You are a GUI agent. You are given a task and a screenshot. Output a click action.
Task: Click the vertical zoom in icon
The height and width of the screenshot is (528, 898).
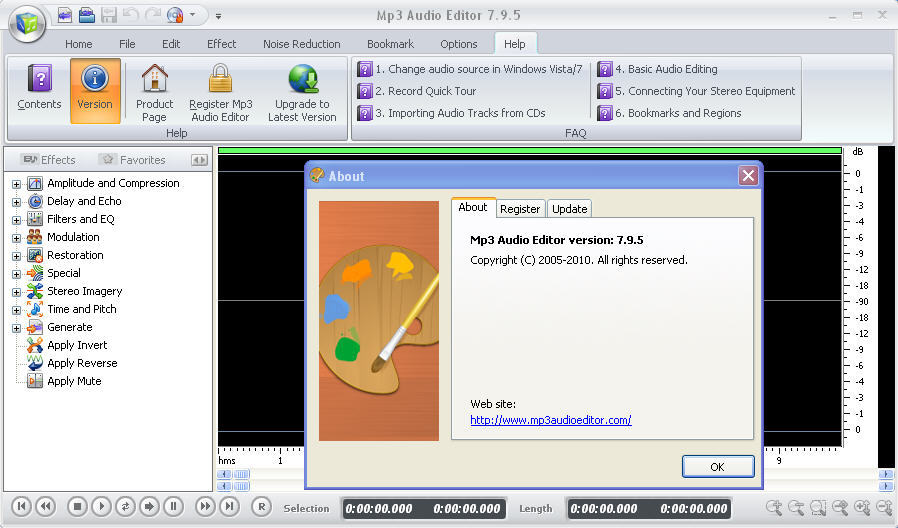point(862,507)
